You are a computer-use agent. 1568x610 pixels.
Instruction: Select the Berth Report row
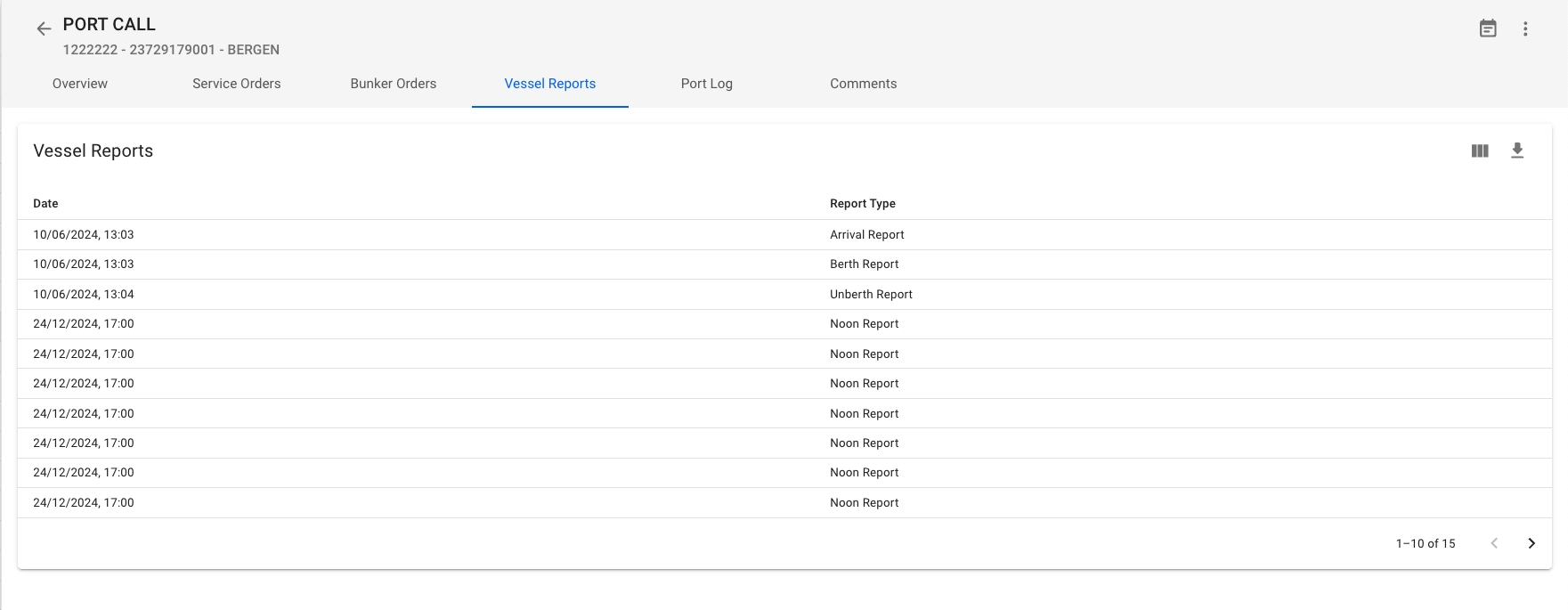pyautogui.click(x=864, y=264)
